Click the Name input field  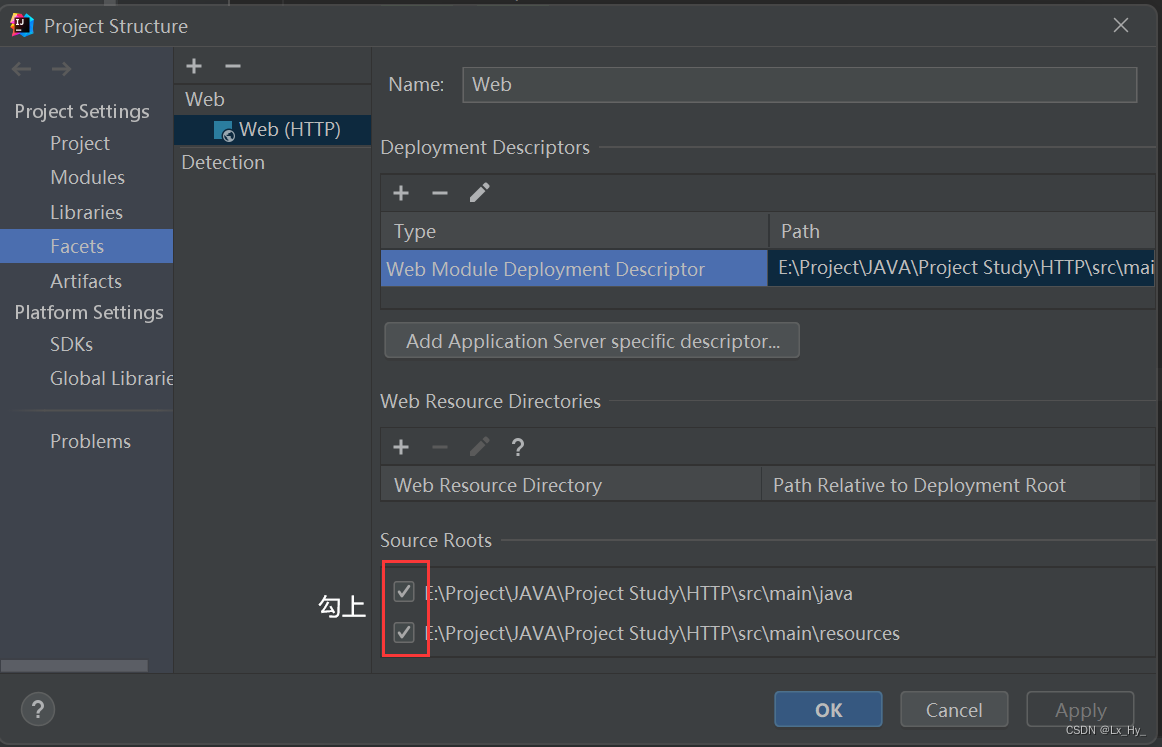(x=798, y=85)
